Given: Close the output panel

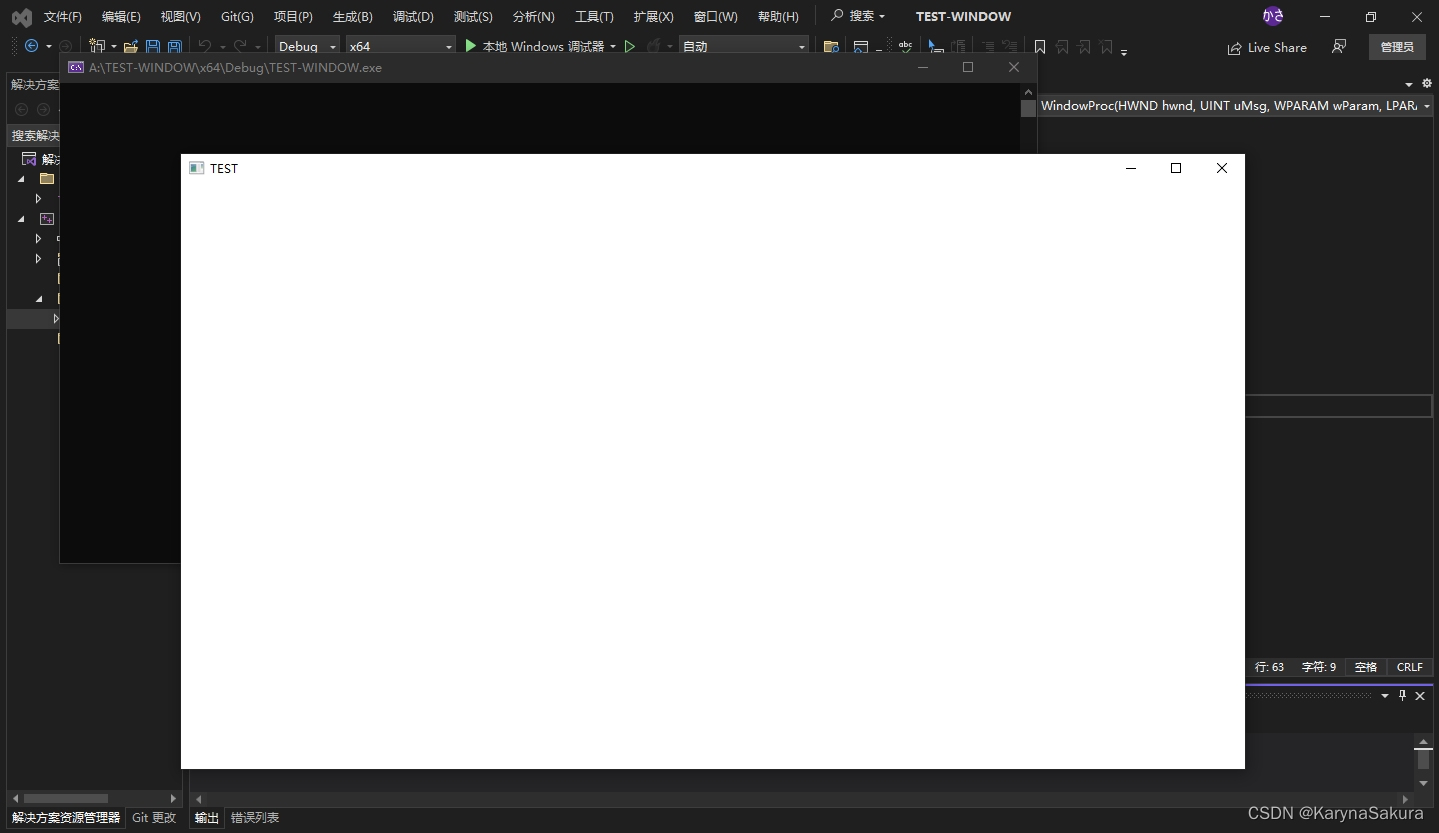Looking at the screenshot, I should click(x=1420, y=695).
